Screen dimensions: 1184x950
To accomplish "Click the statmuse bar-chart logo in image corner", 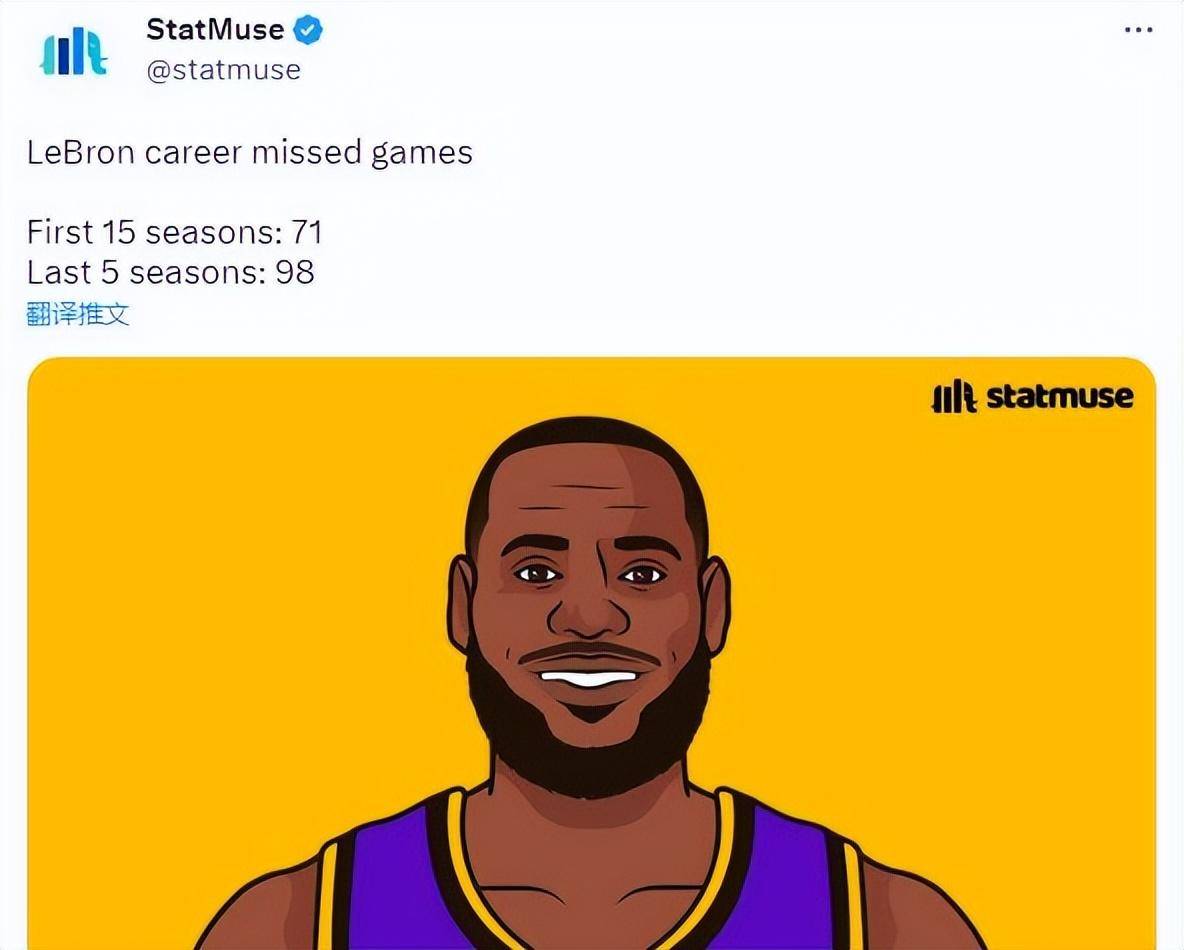I will pos(954,396).
